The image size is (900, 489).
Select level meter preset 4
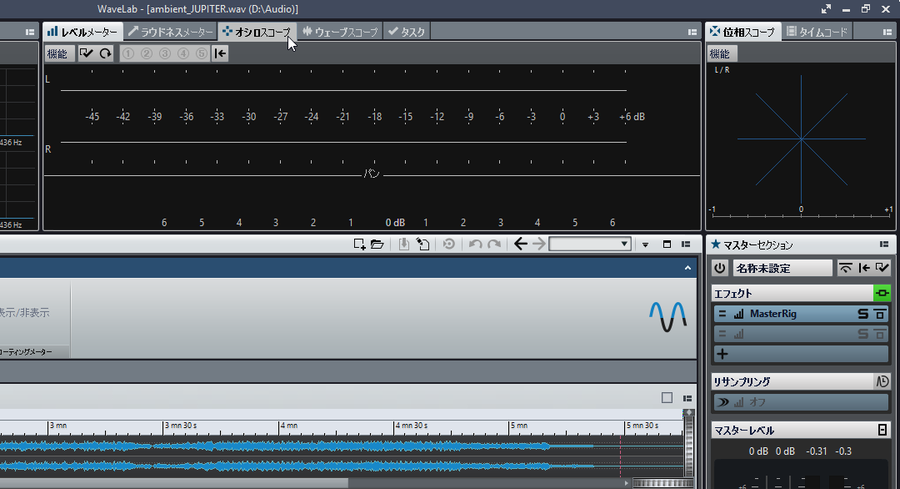(x=183, y=53)
